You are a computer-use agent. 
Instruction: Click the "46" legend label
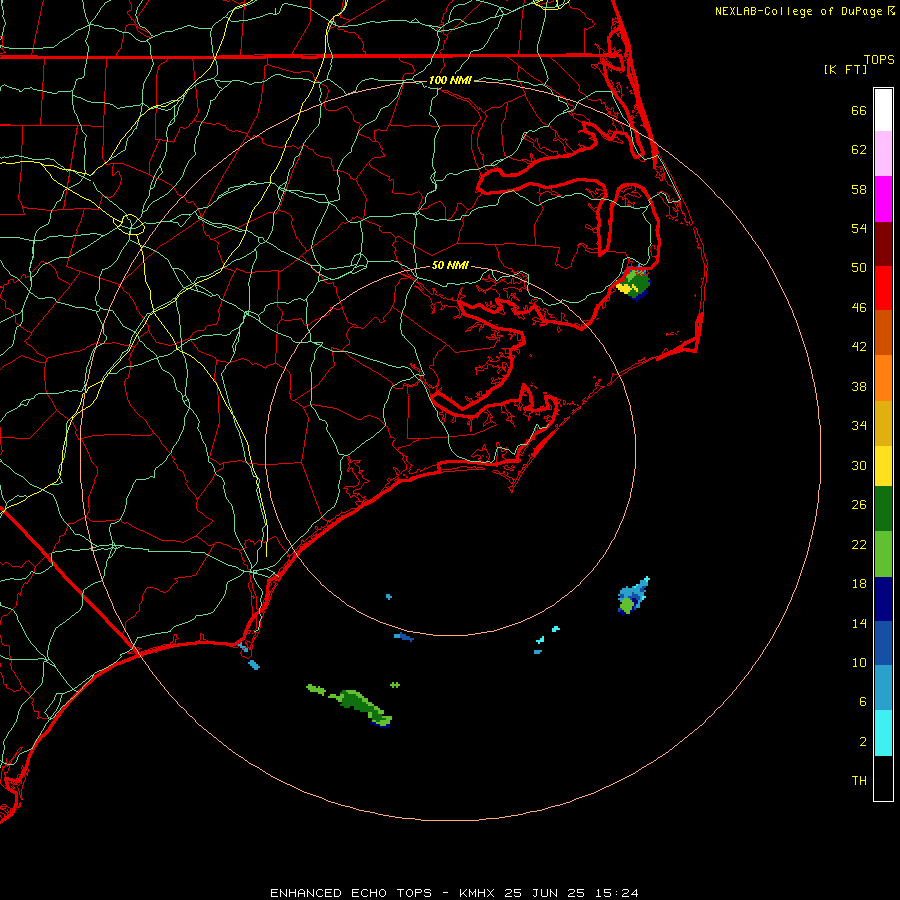(x=859, y=308)
